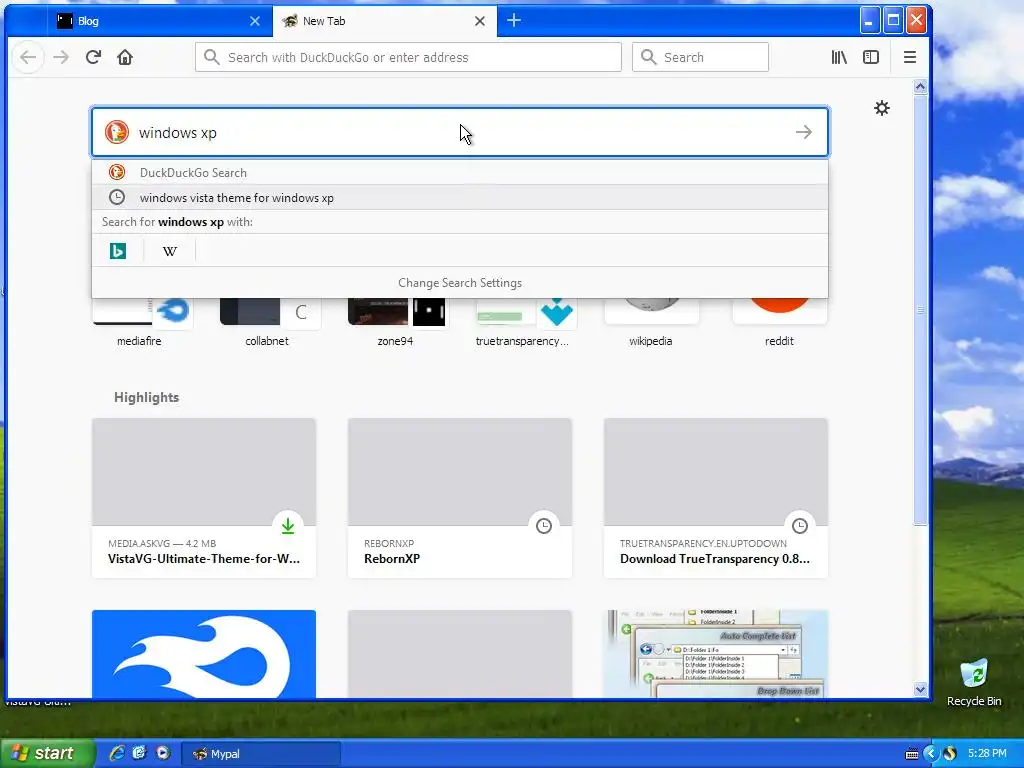Image resolution: width=1024 pixels, height=768 pixels.
Task: Click the Highlights section heading
Action: [146, 397]
